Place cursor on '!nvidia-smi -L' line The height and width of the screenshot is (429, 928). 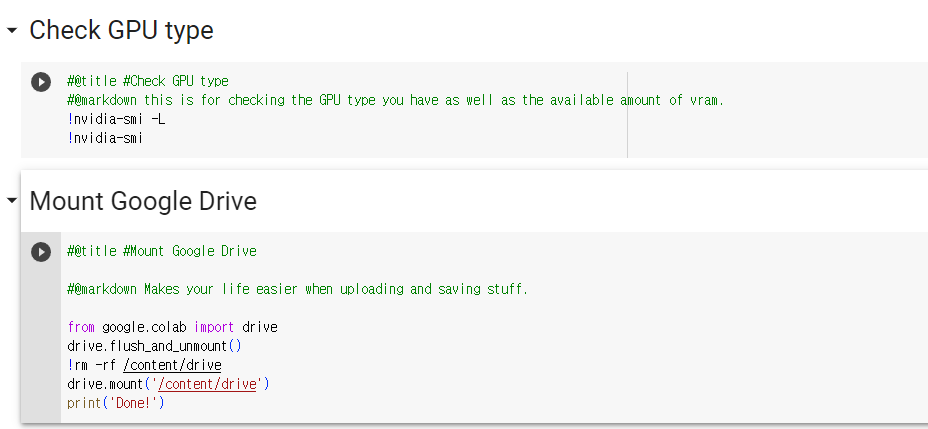tap(117, 120)
